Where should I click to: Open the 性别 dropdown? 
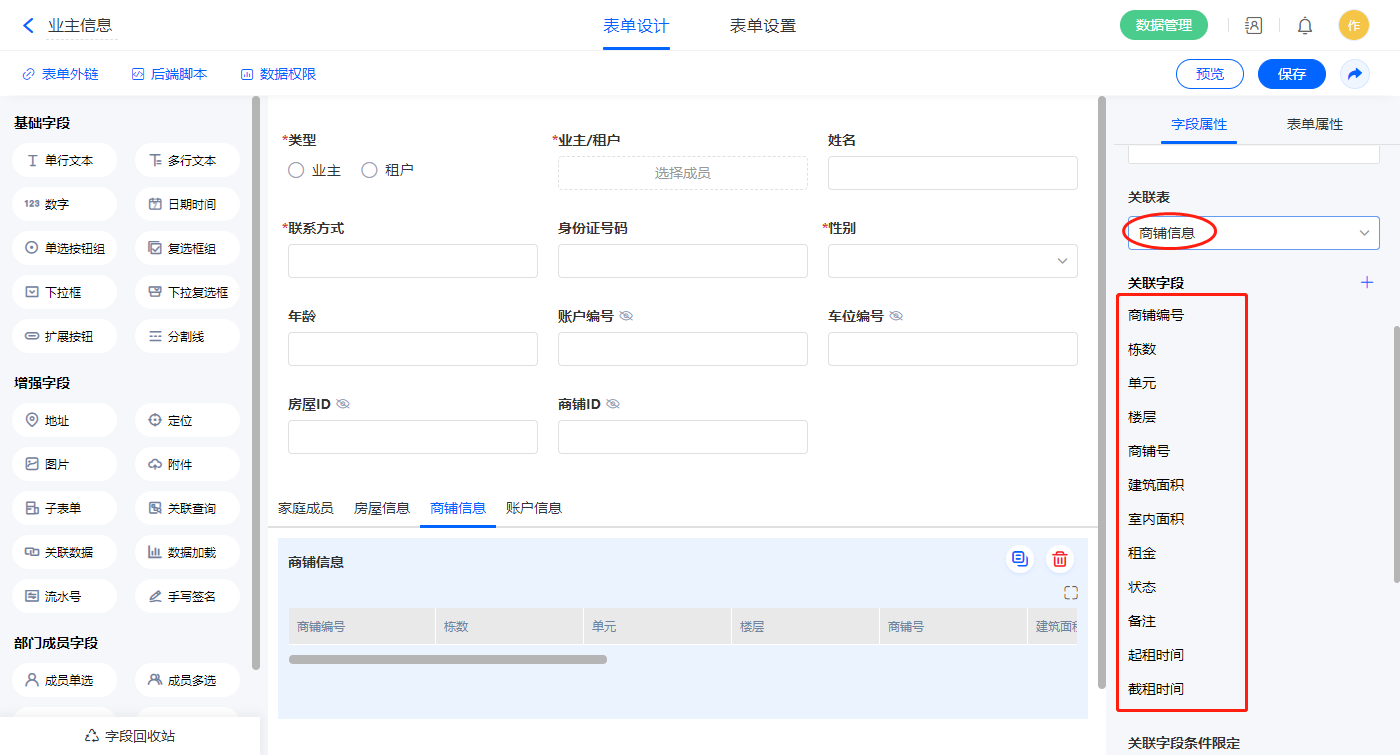point(952,261)
